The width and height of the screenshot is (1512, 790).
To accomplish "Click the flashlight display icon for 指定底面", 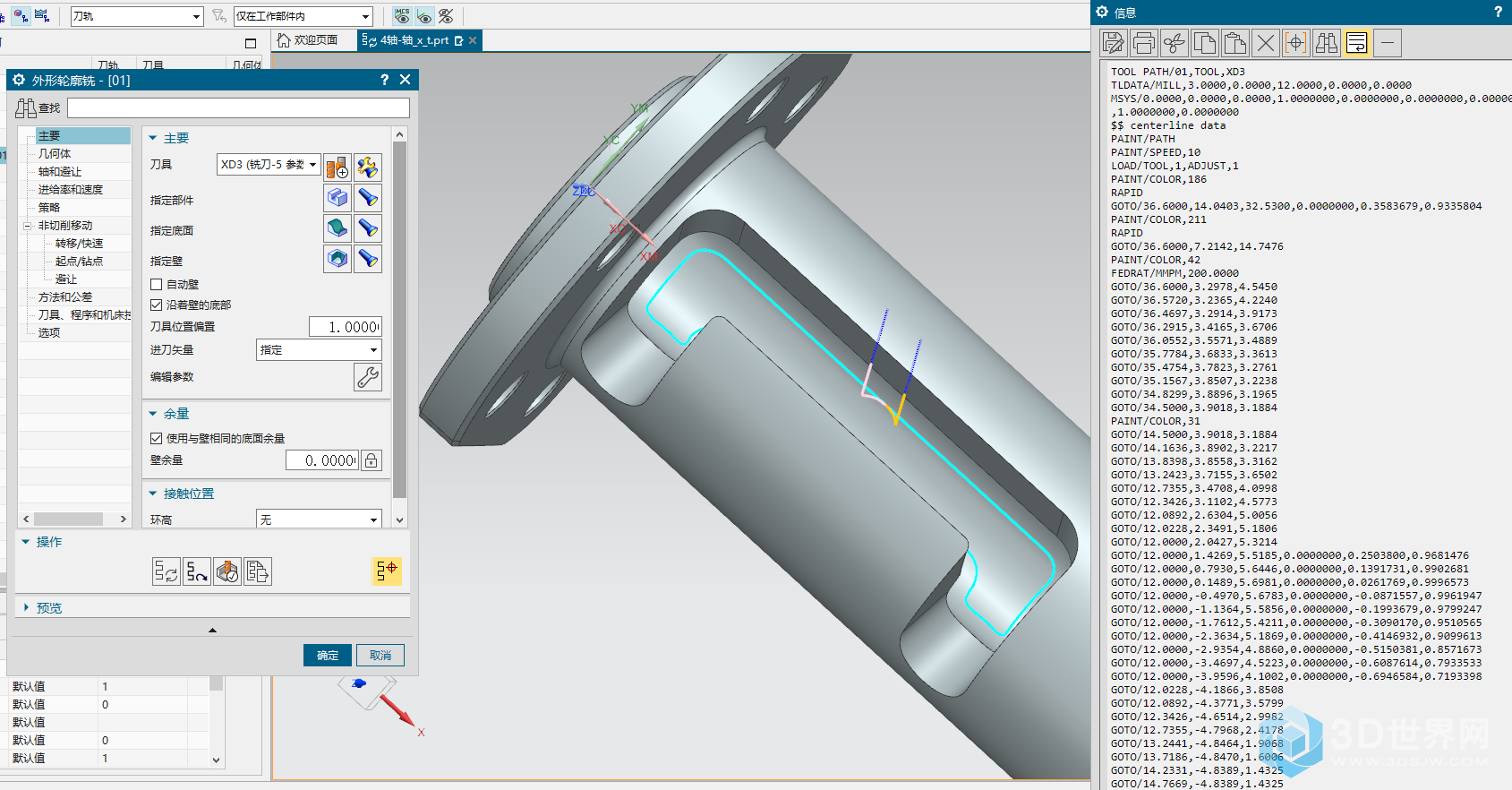I will click(368, 228).
